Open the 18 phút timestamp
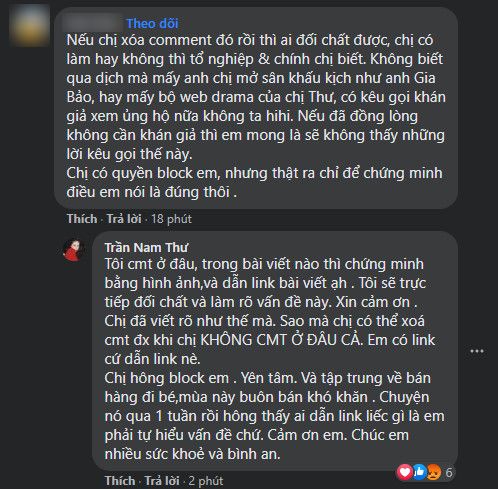Image resolution: width=498 pixels, height=489 pixels. pyautogui.click(x=171, y=219)
